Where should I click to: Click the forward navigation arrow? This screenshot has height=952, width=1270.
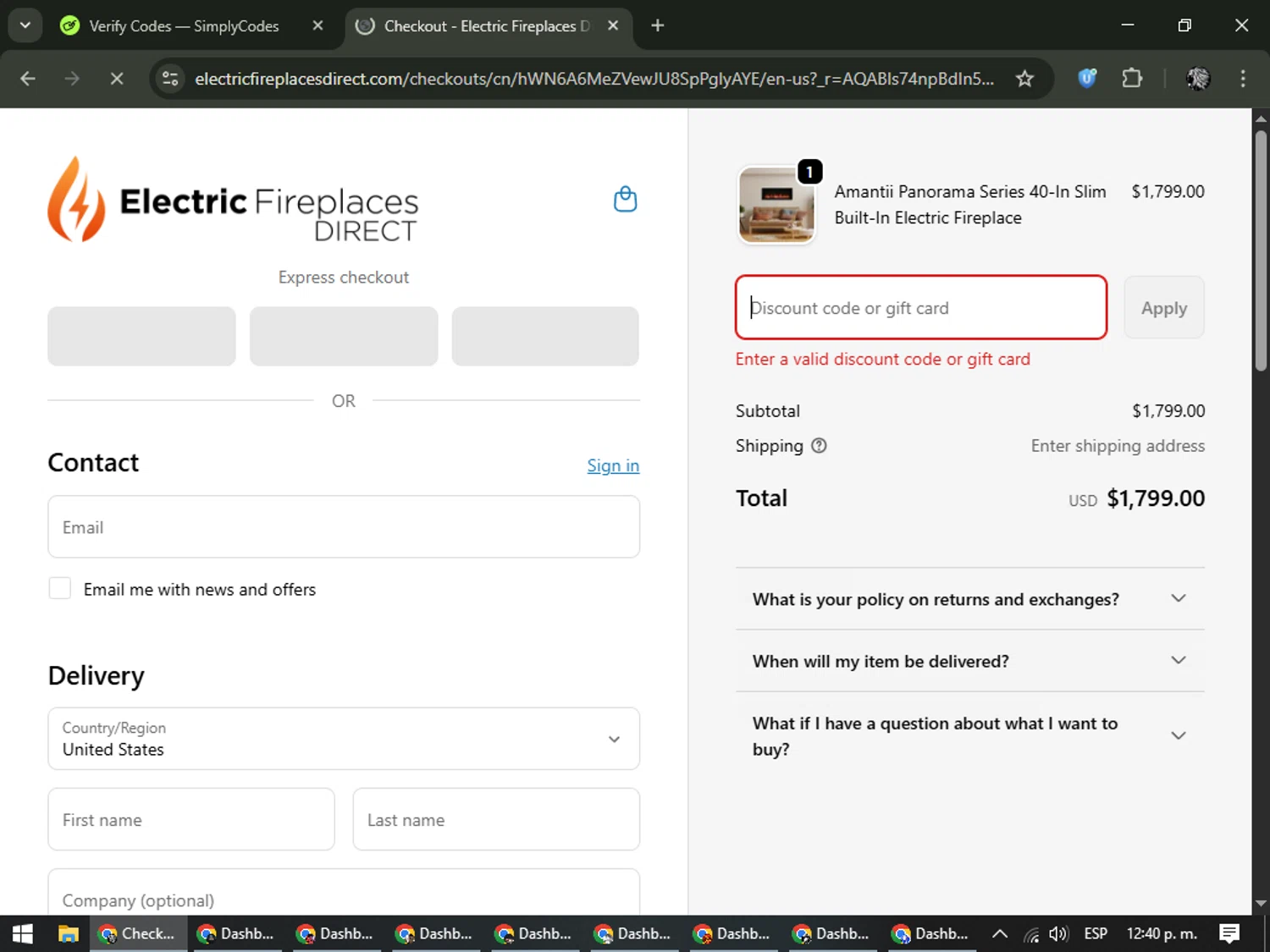72,79
